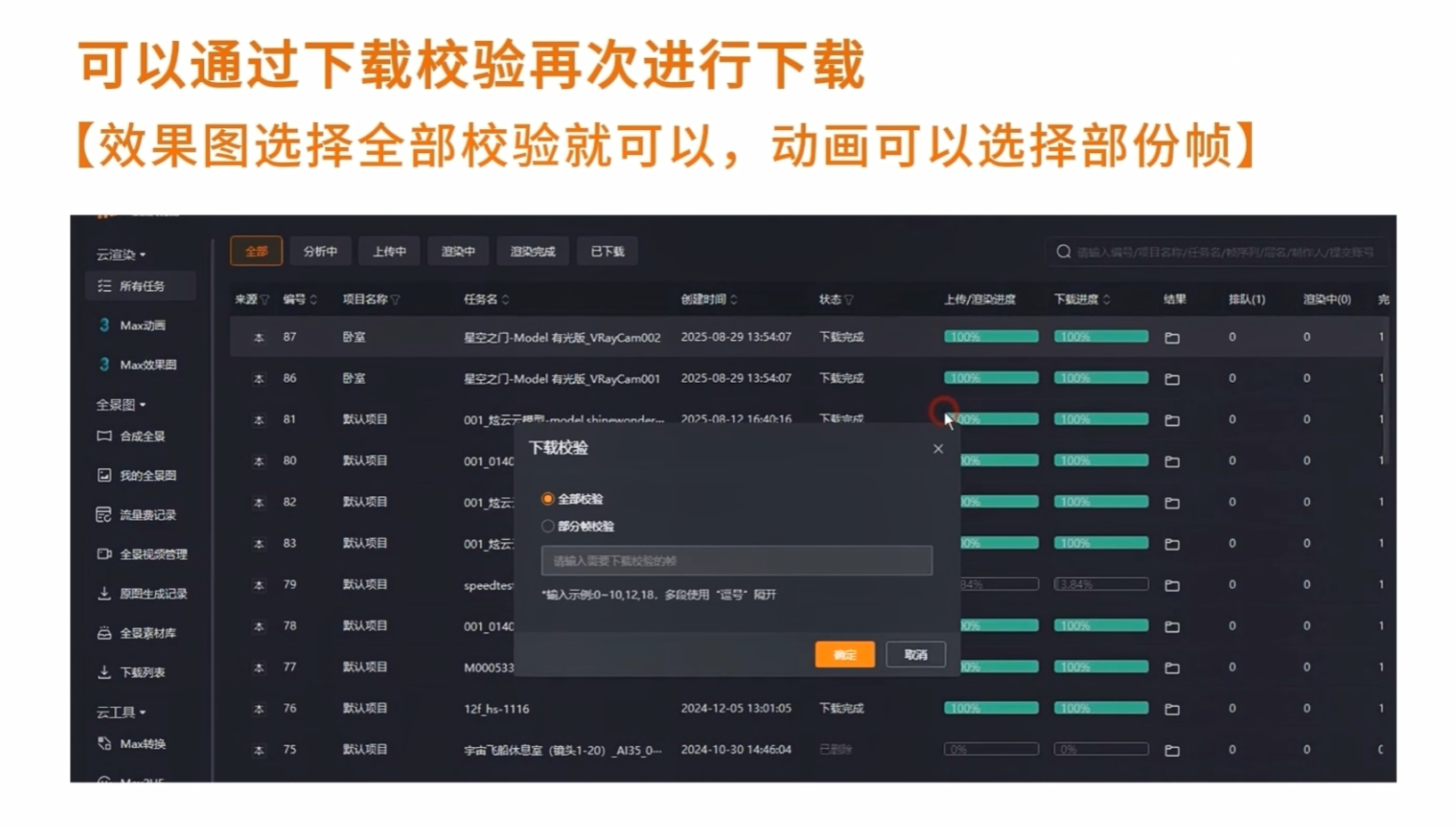Open 下载列表 in the sidebar
Screen dimensions: 1456x829
142,672
